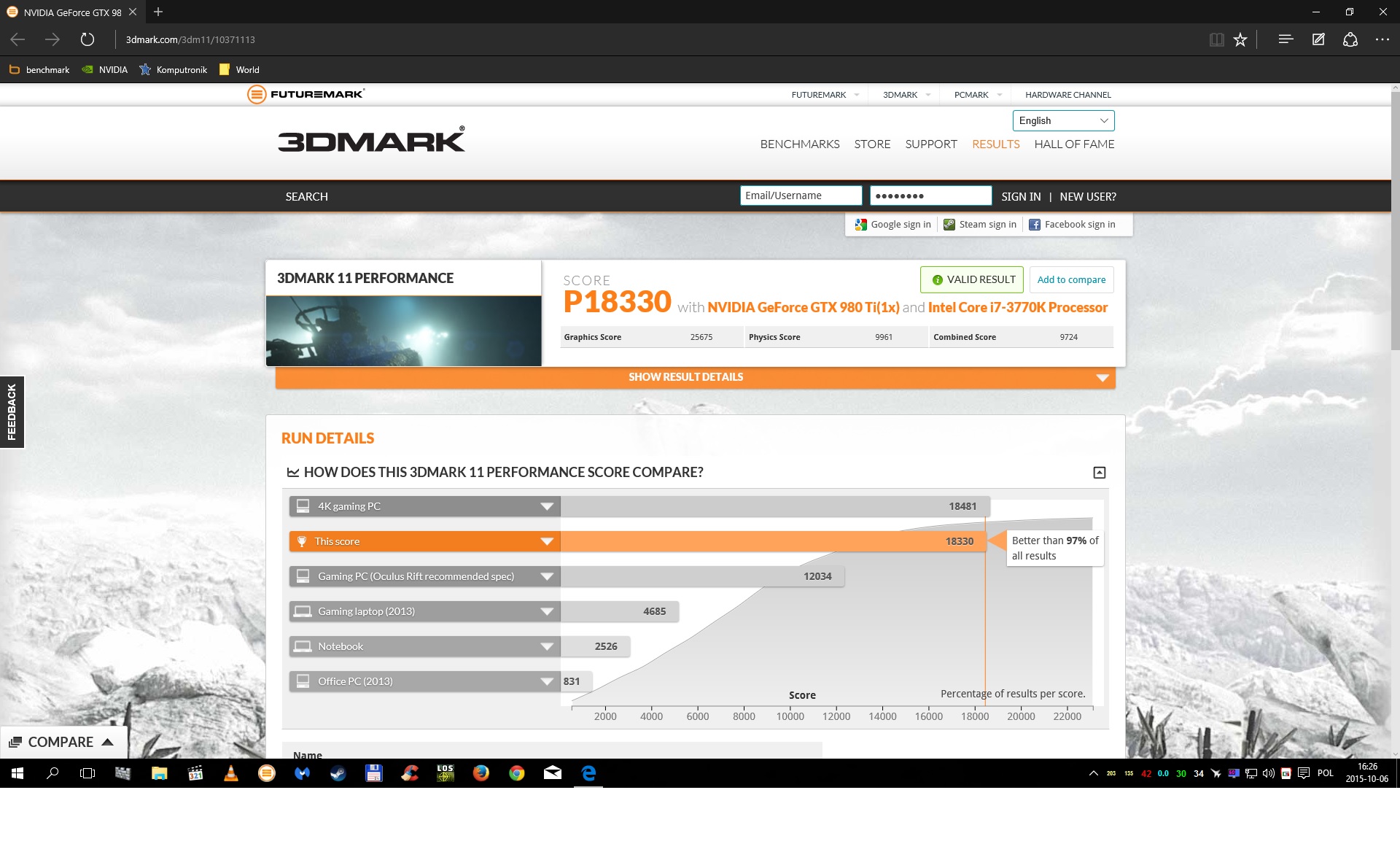Open Edge More actions ellipsis menu
The image size is (1400, 852).
[1382, 39]
